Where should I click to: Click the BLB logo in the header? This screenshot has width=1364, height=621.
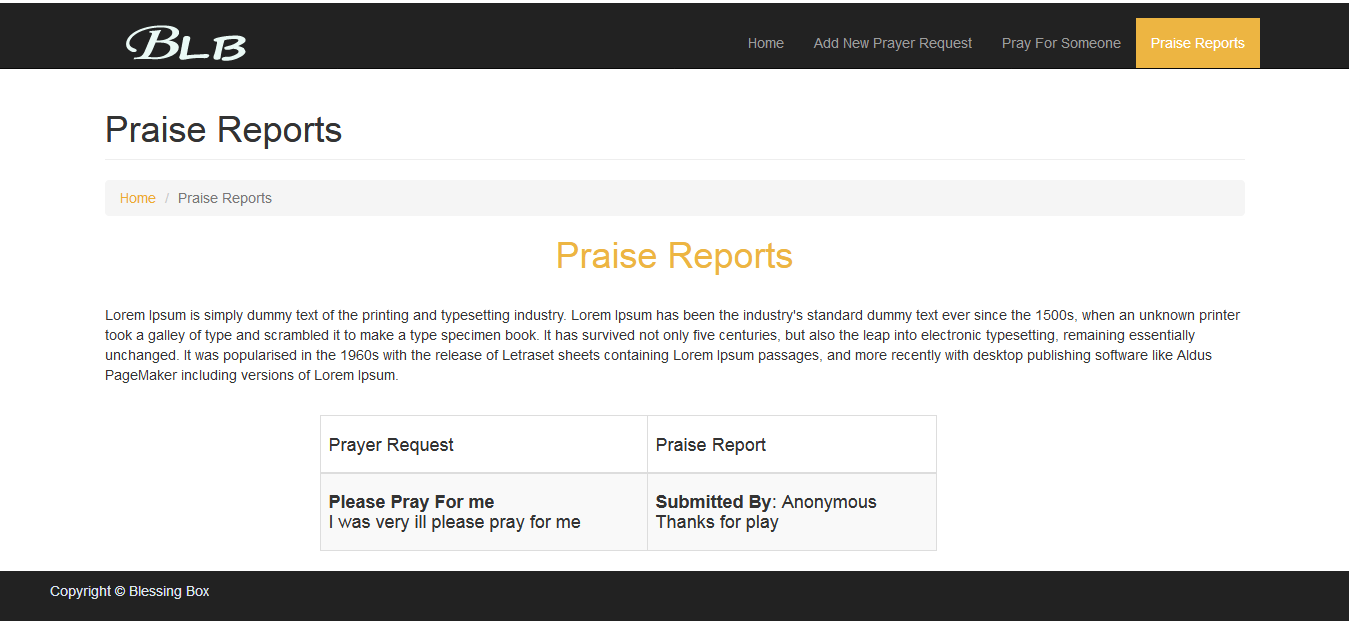click(186, 43)
